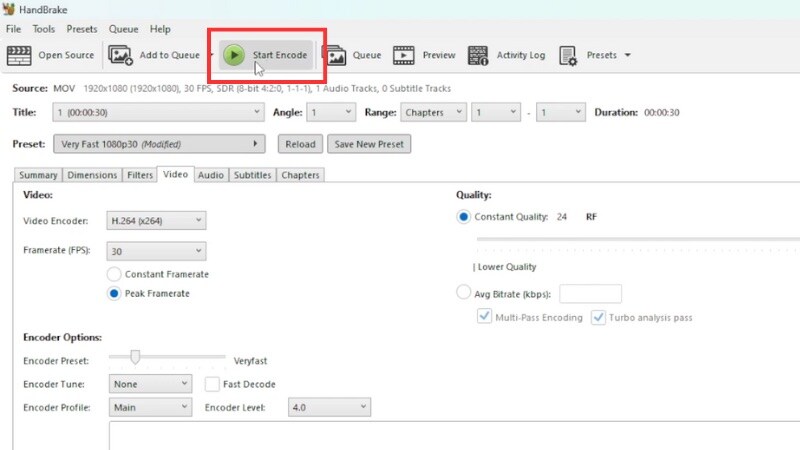
Task: Open the Activity Log icon
Action: point(478,55)
